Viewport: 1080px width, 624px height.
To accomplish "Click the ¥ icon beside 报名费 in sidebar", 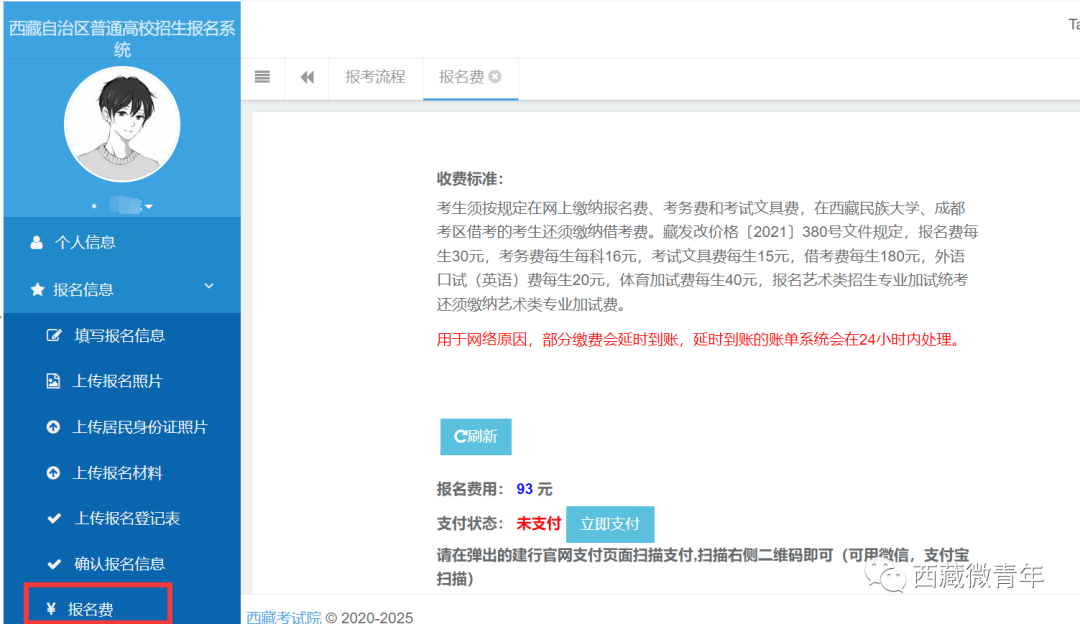I will (x=55, y=606).
